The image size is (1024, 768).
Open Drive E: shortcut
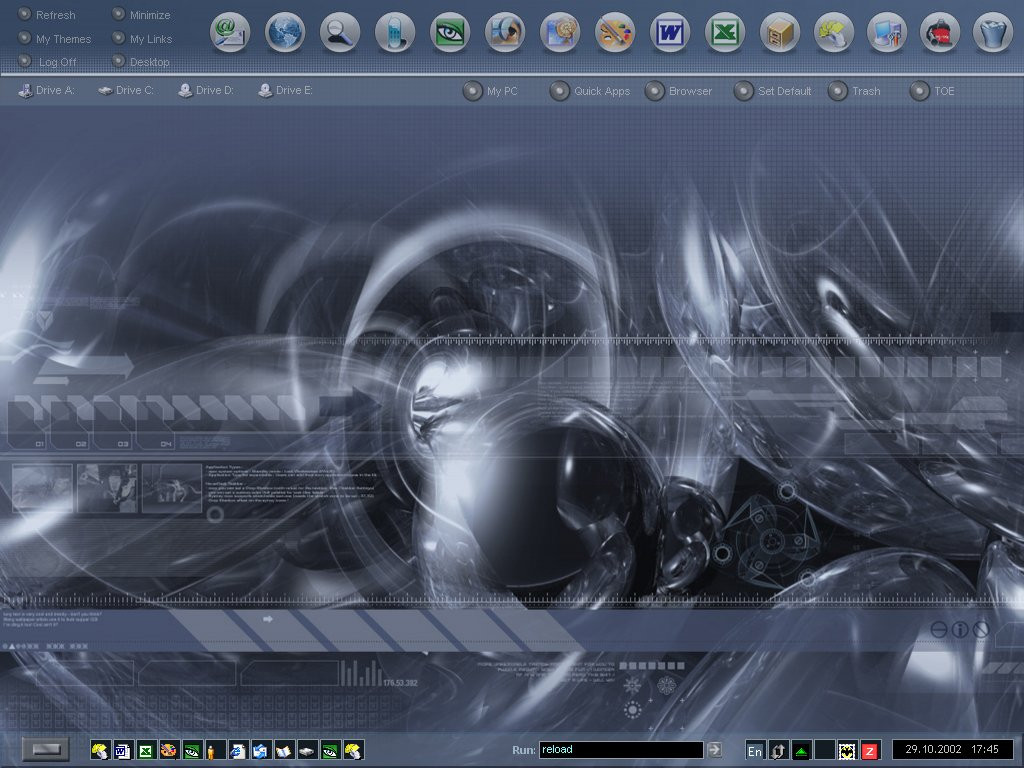tap(285, 90)
